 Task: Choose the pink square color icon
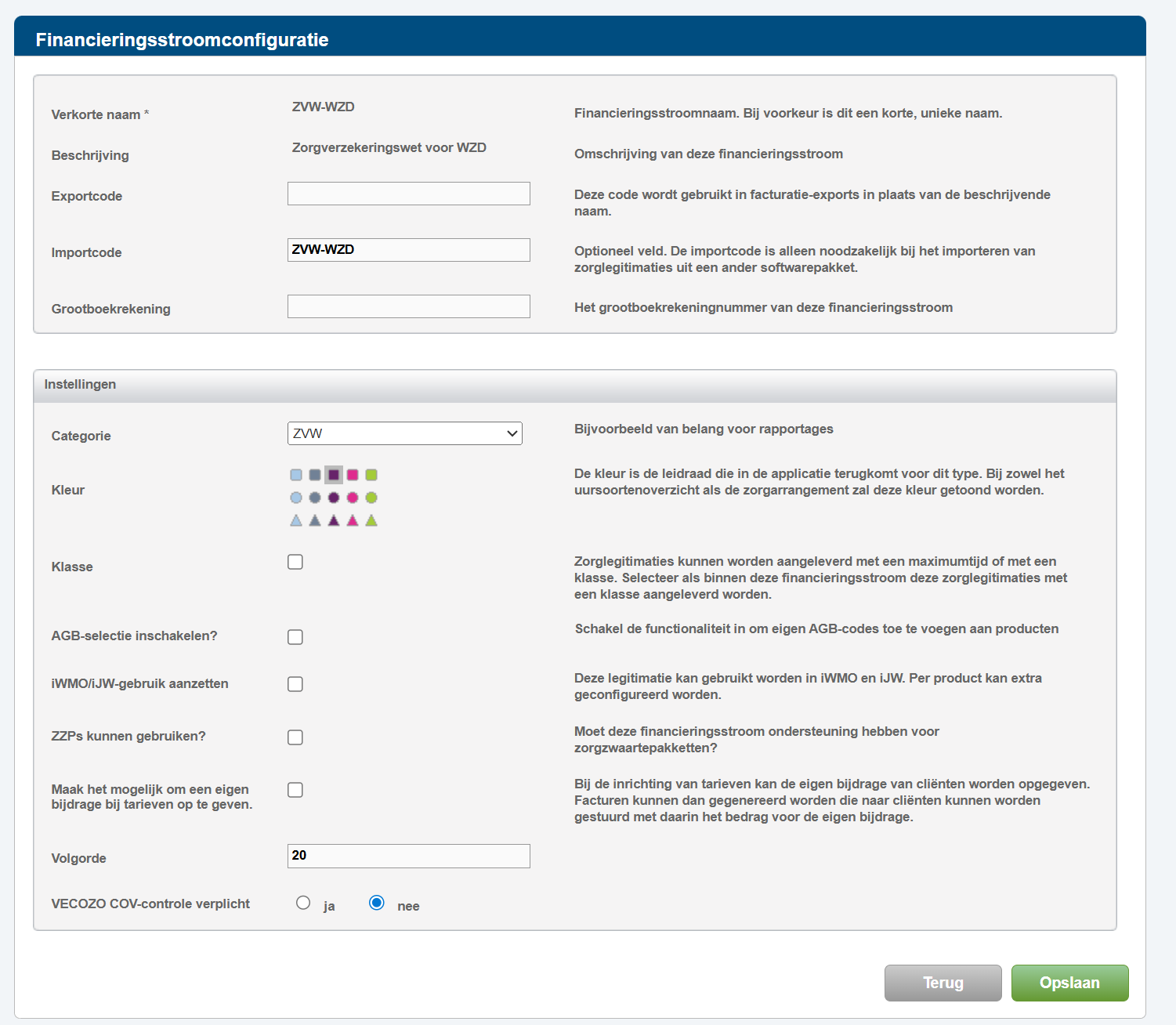click(353, 475)
